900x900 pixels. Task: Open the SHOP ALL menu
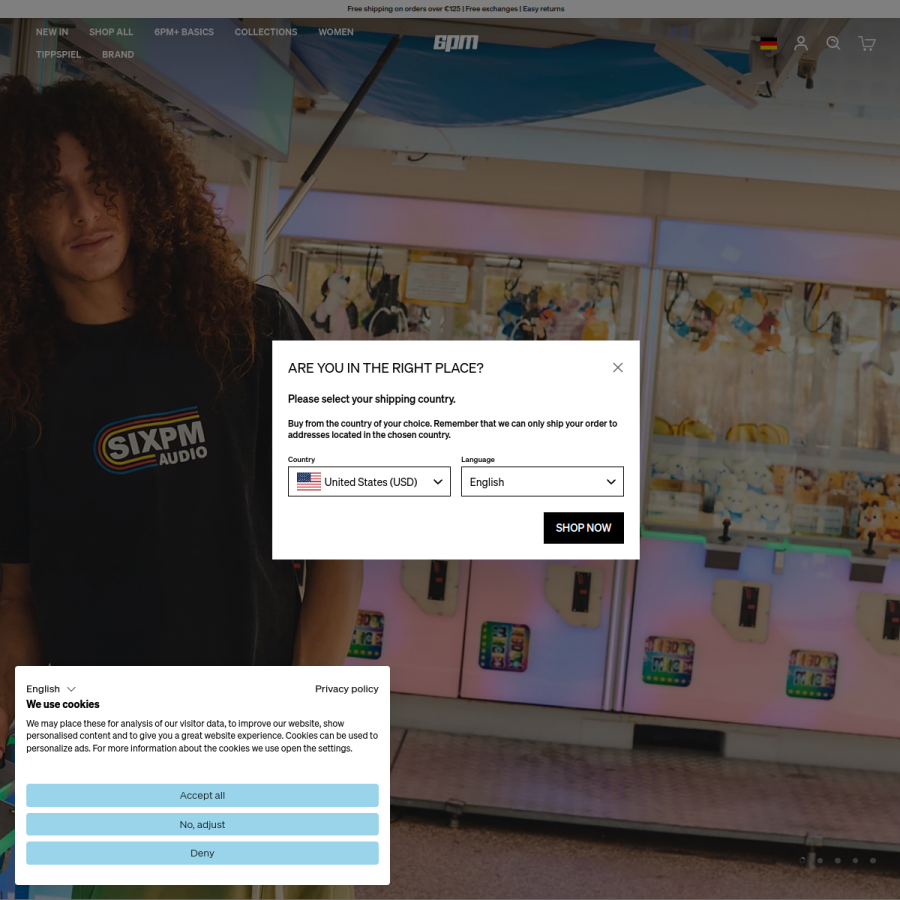click(x=111, y=32)
